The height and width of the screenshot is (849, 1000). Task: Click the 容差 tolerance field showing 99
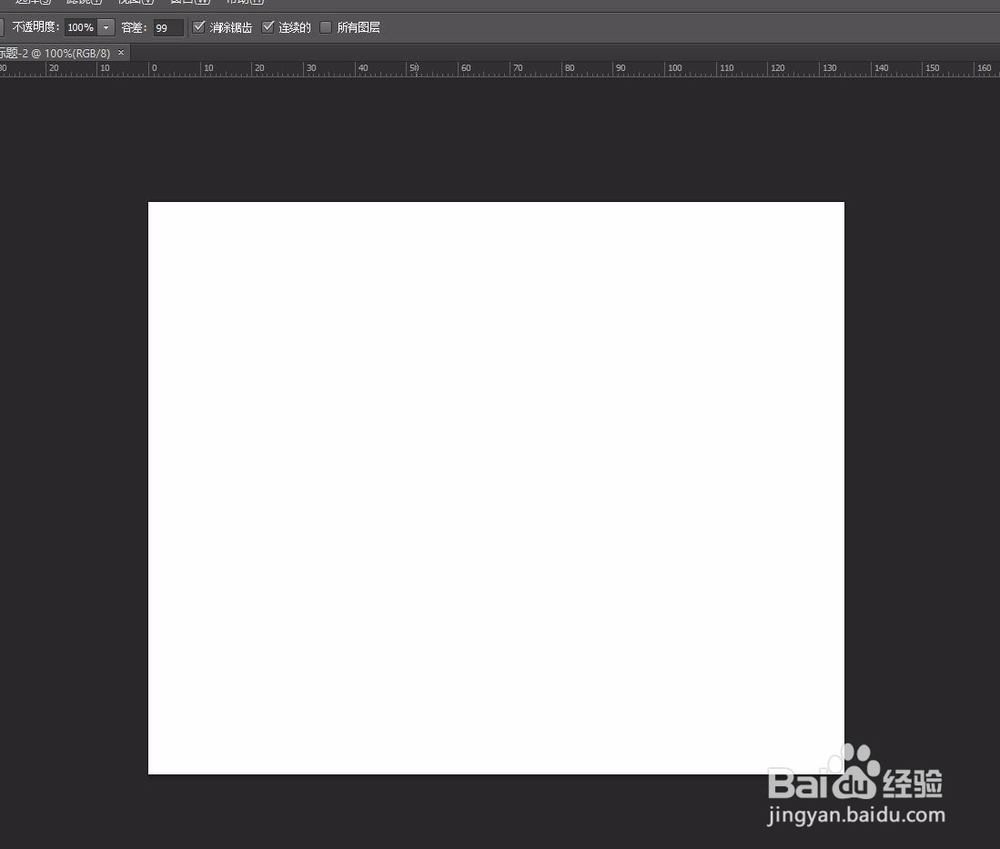pyautogui.click(x=168, y=27)
